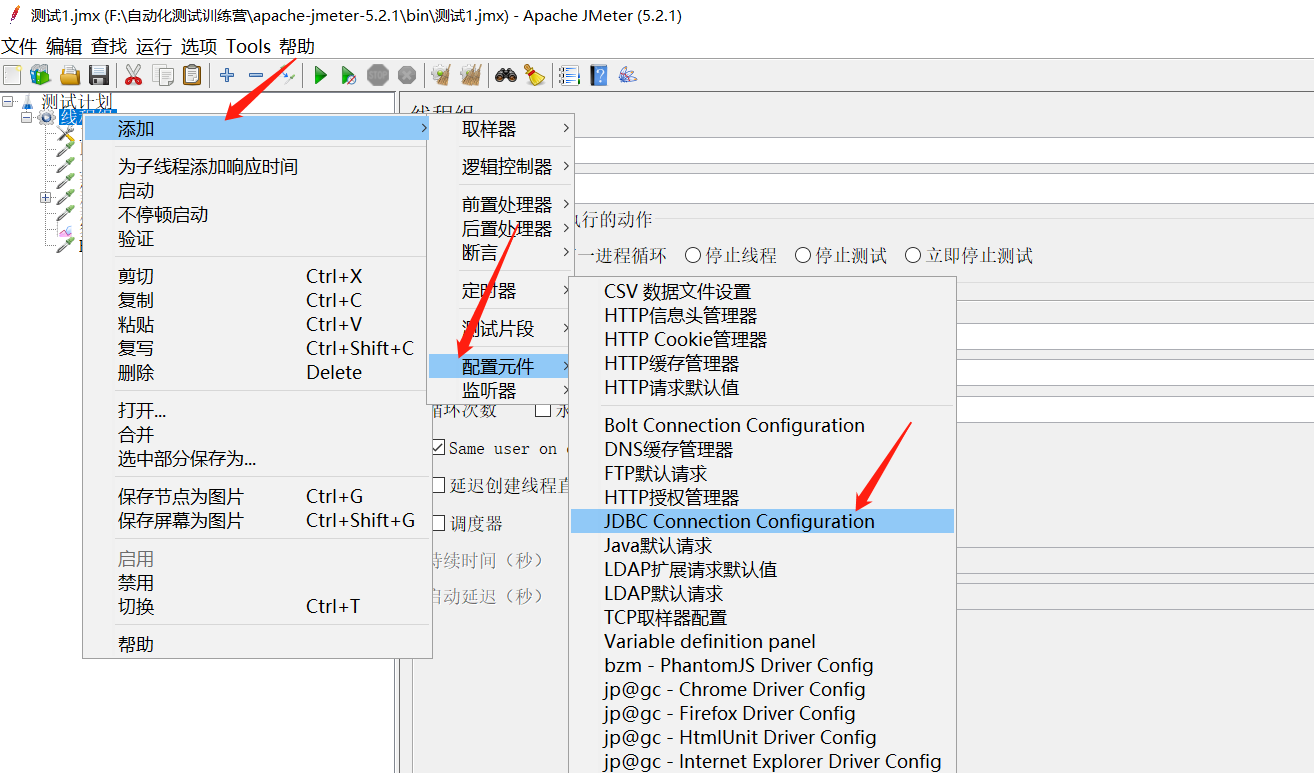Click the blue minus Collapse All icon
The image size is (1314, 773).
click(256, 75)
